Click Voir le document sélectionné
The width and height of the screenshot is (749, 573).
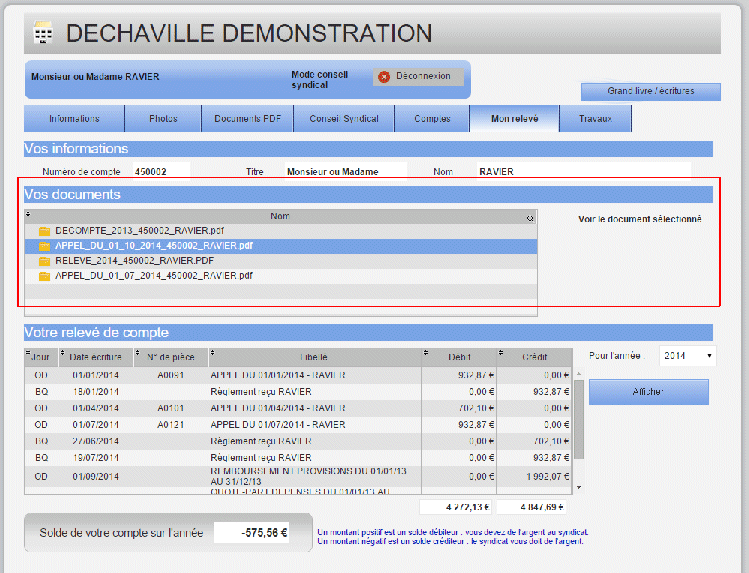click(640, 219)
